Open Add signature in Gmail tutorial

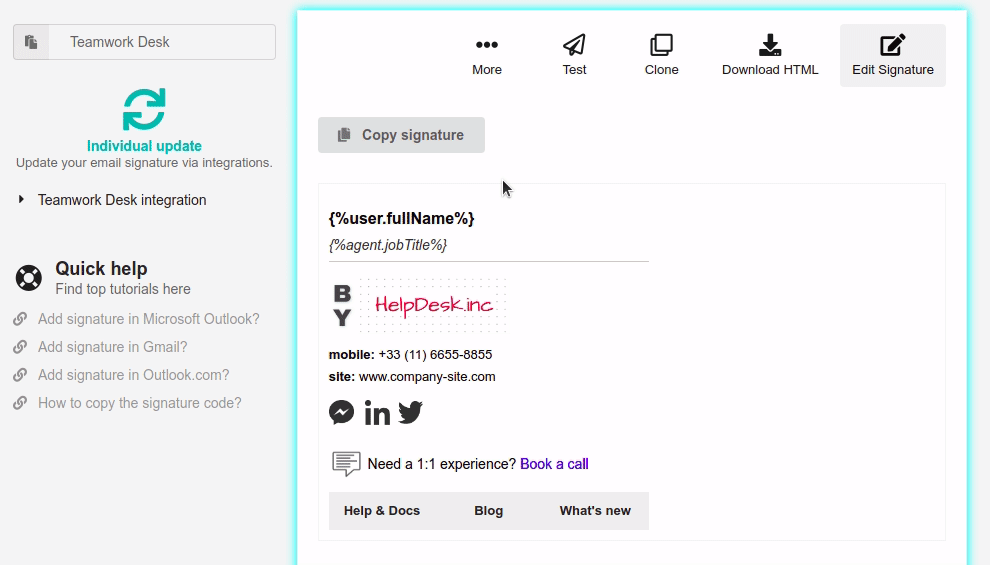click(x=112, y=347)
